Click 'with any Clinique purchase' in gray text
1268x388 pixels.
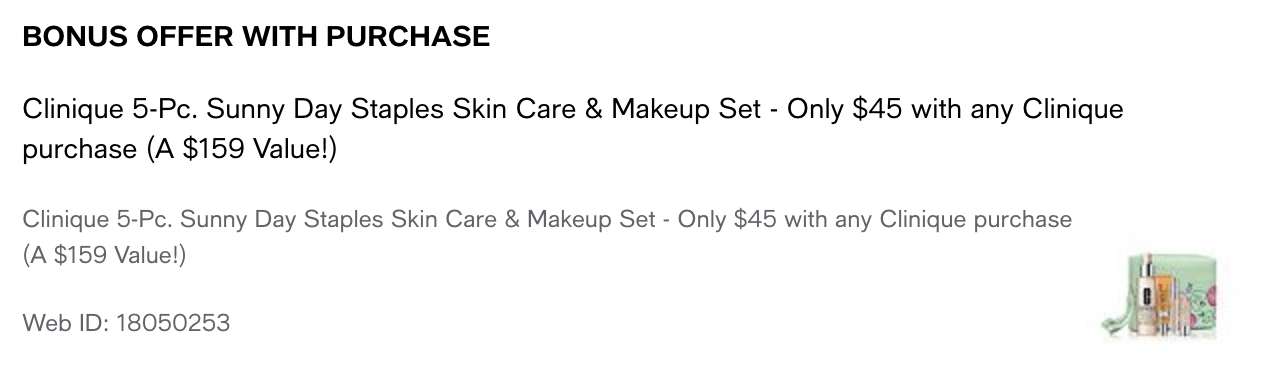click(928, 219)
